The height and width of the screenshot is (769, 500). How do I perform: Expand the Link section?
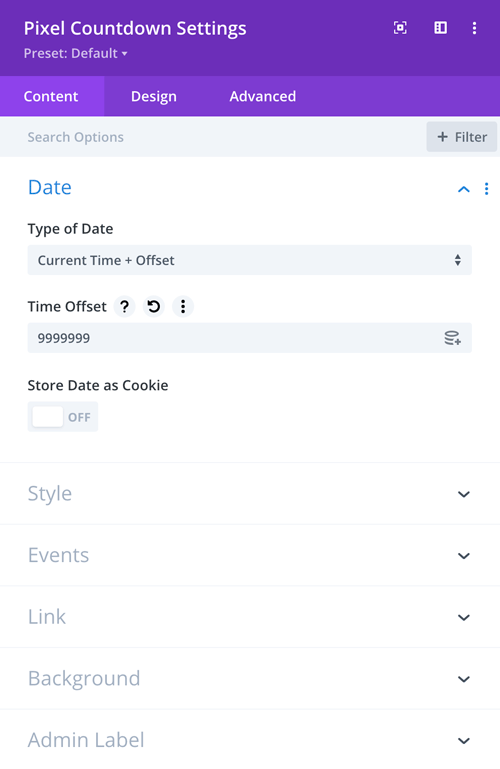250,617
